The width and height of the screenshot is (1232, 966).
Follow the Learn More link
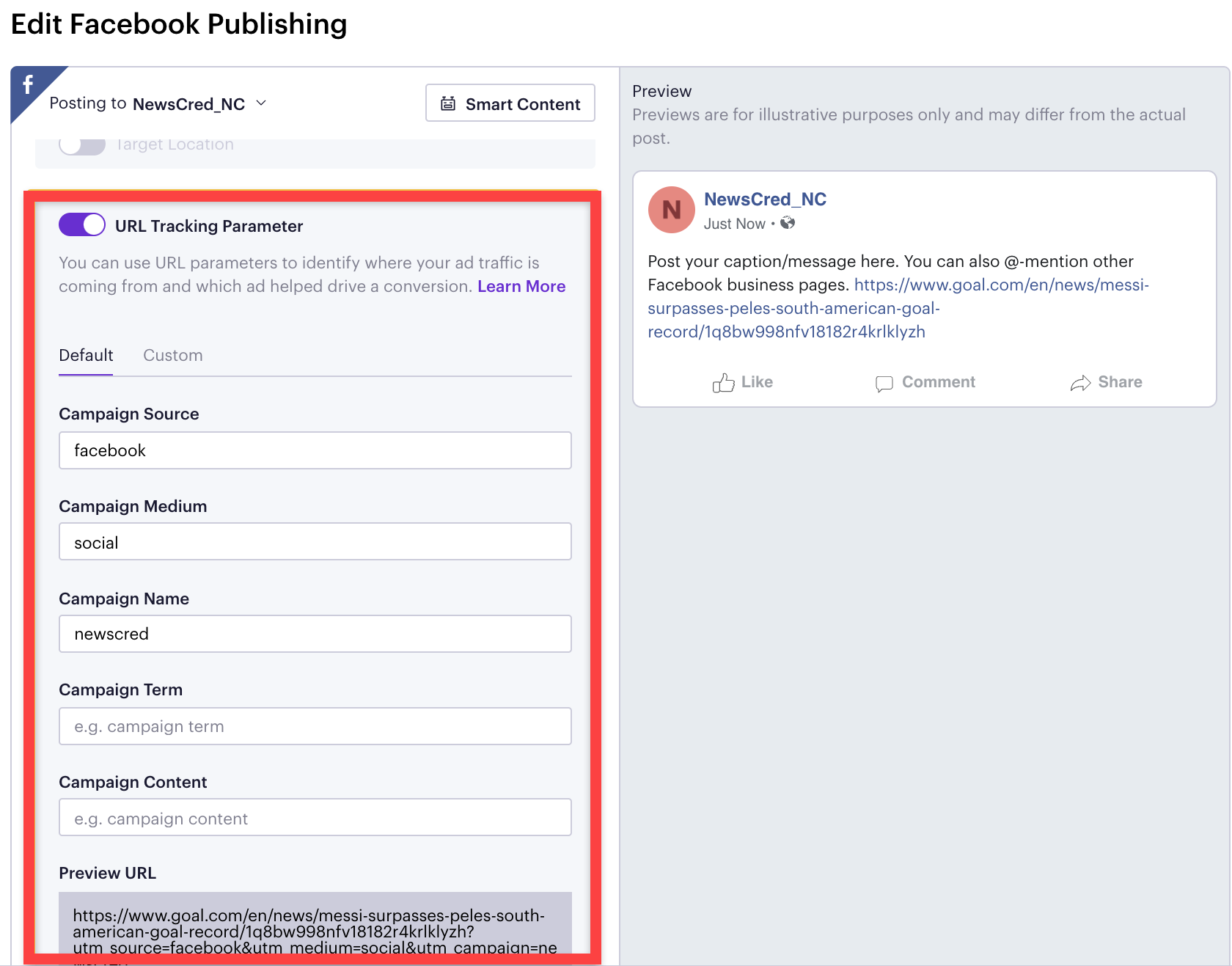(x=521, y=286)
